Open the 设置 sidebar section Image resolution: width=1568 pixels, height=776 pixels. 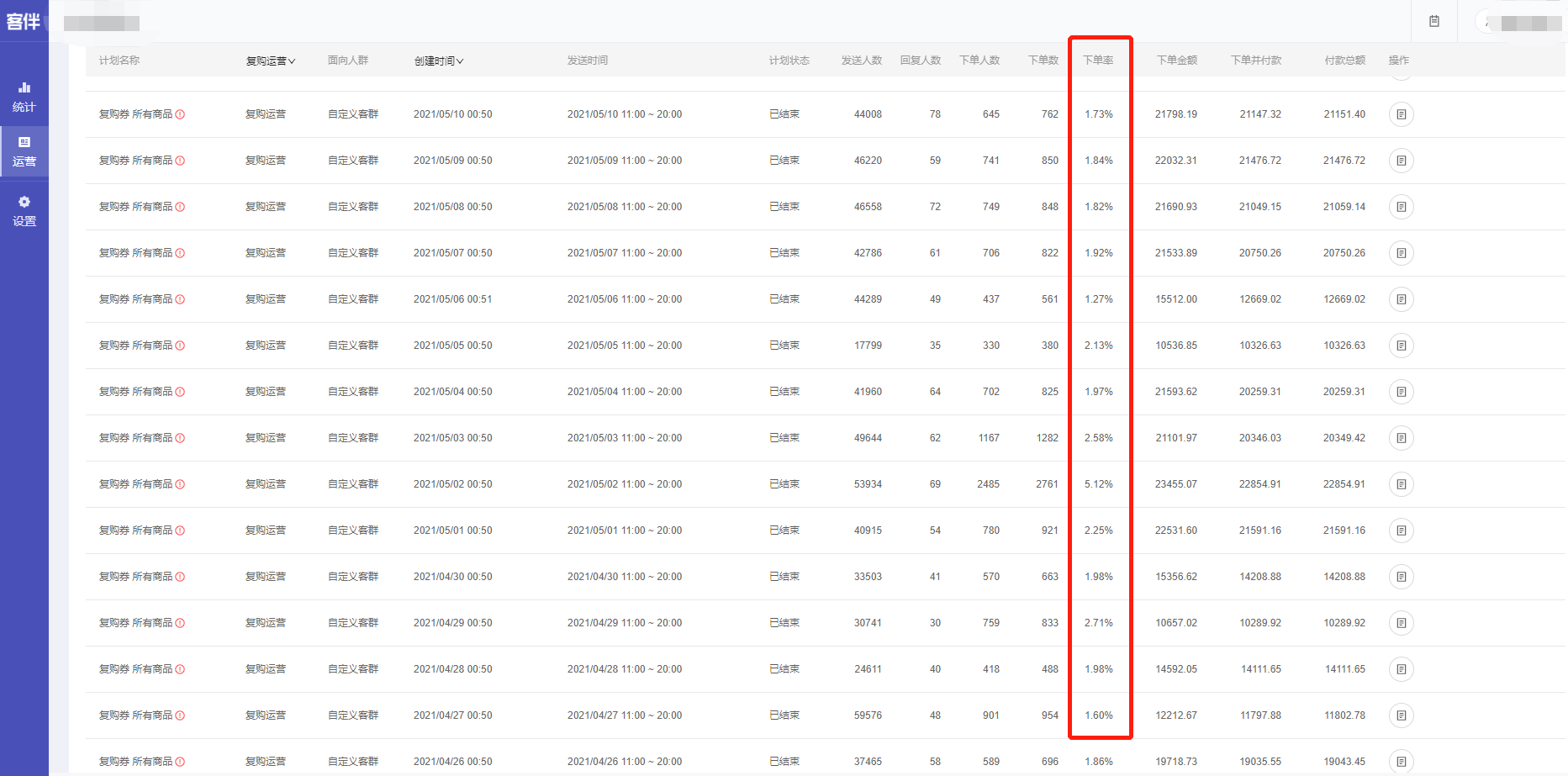pos(24,211)
